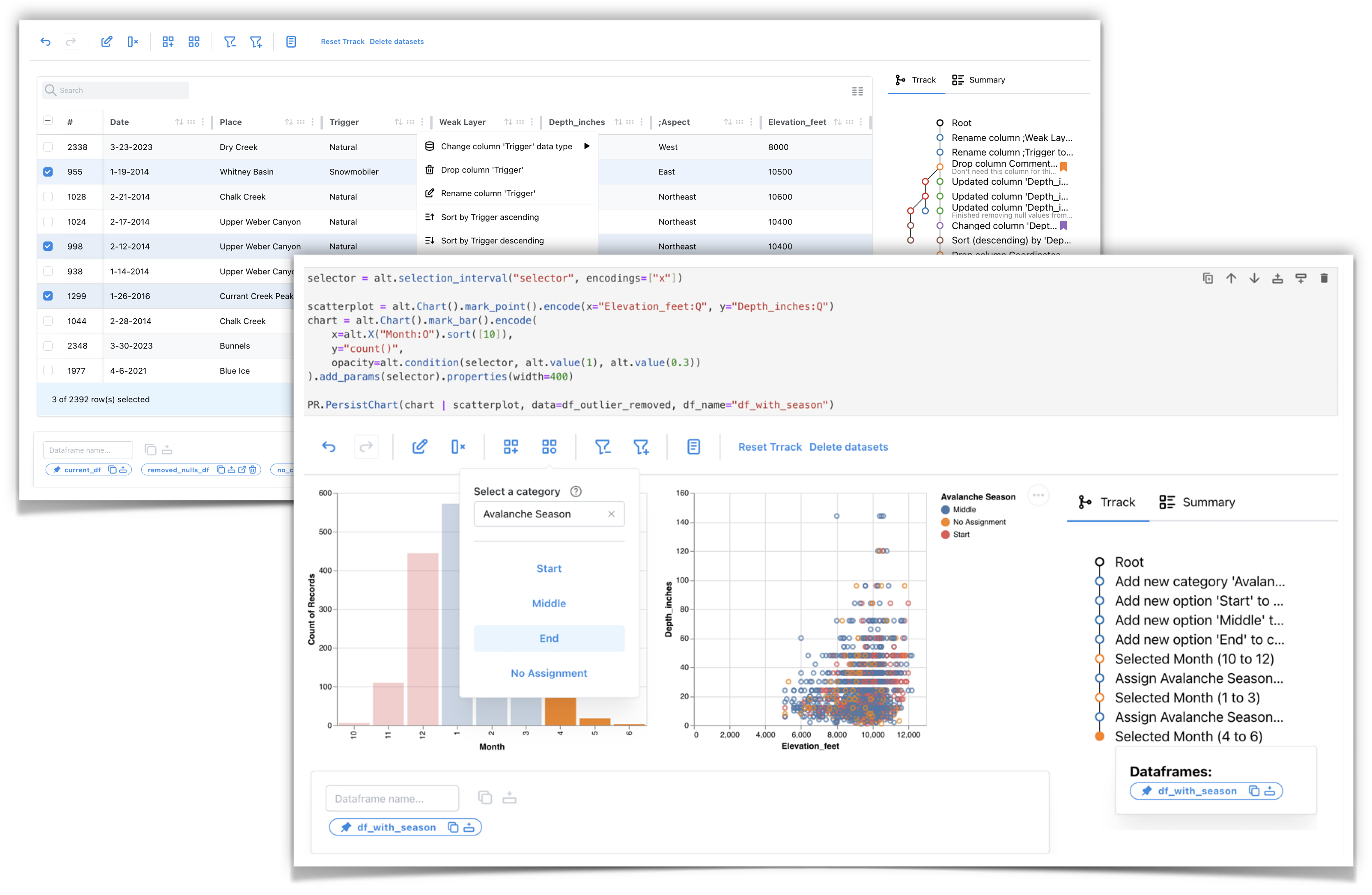Click the drop column icon in back window toolbar
This screenshot has height=895, width=1372.
(133, 41)
